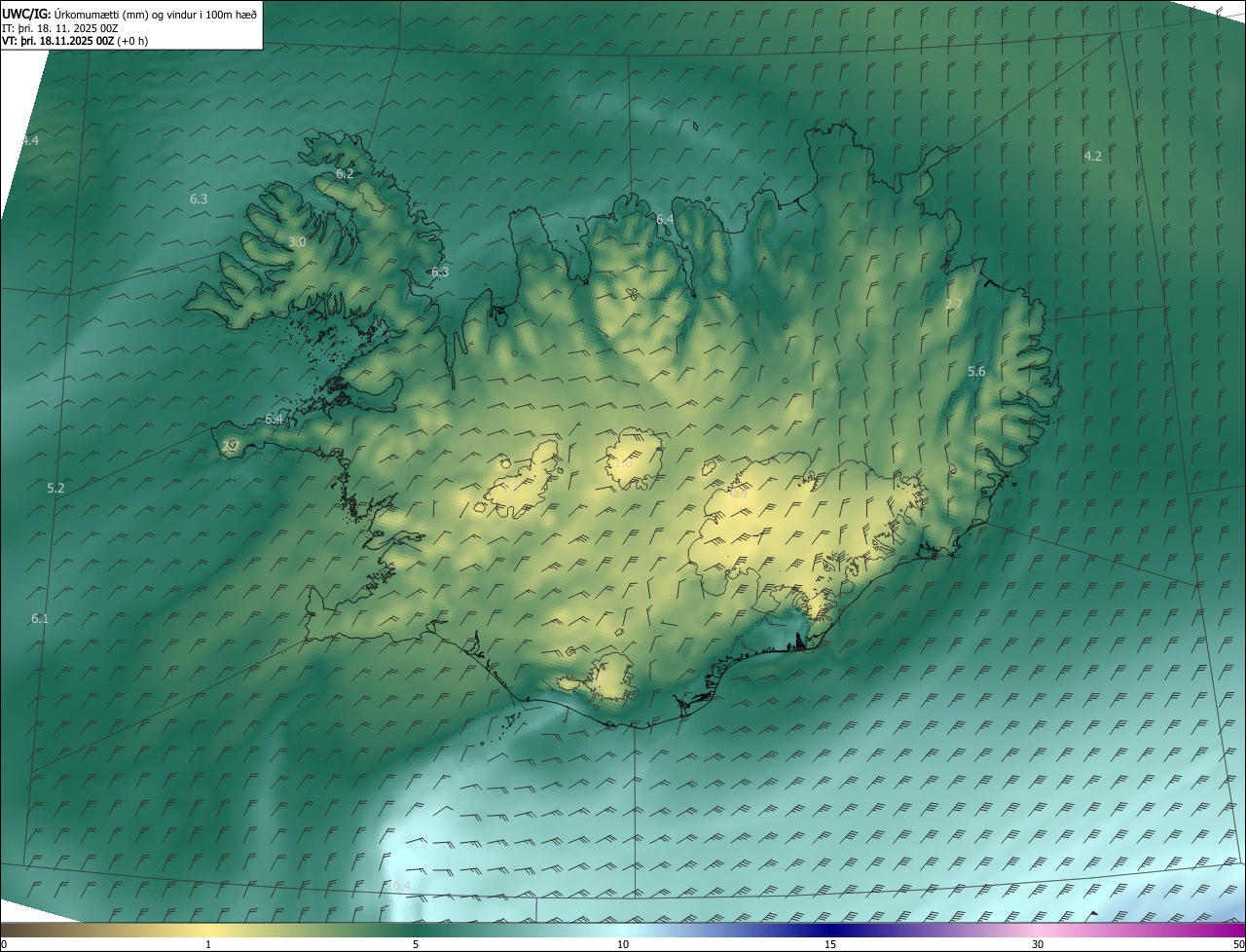
Task: Click the 0.9 value label on the large glacier
Action: 739,493
